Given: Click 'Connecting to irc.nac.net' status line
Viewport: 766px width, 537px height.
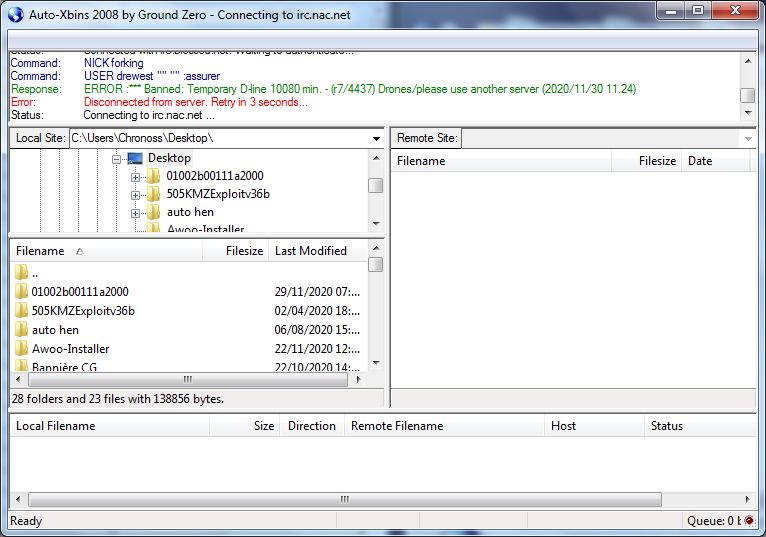Looking at the screenshot, I should coord(113,115).
